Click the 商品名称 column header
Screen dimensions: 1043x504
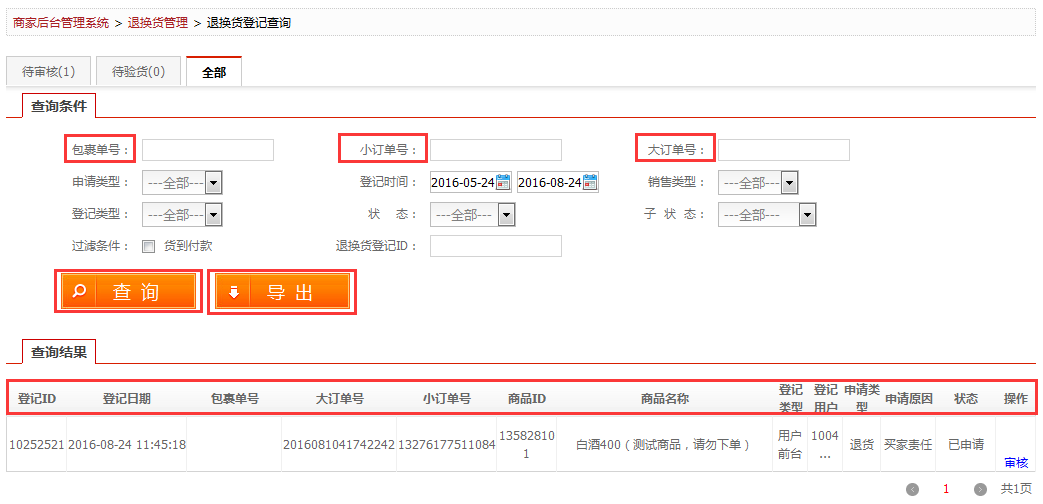click(665, 399)
